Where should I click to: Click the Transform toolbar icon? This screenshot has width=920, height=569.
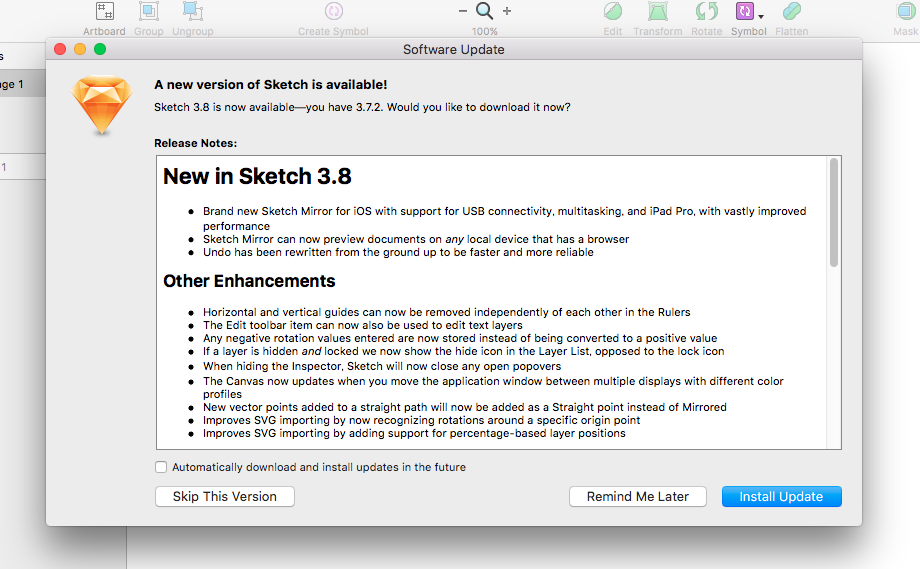(658, 11)
